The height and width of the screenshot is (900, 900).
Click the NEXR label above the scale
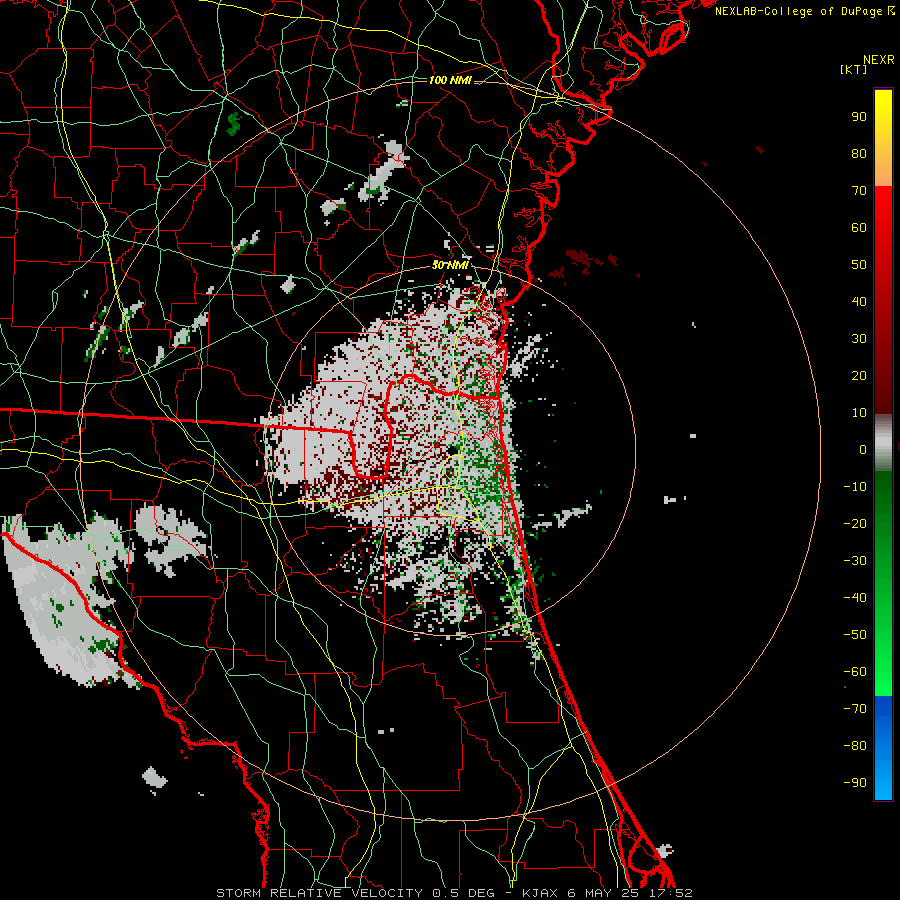878,60
